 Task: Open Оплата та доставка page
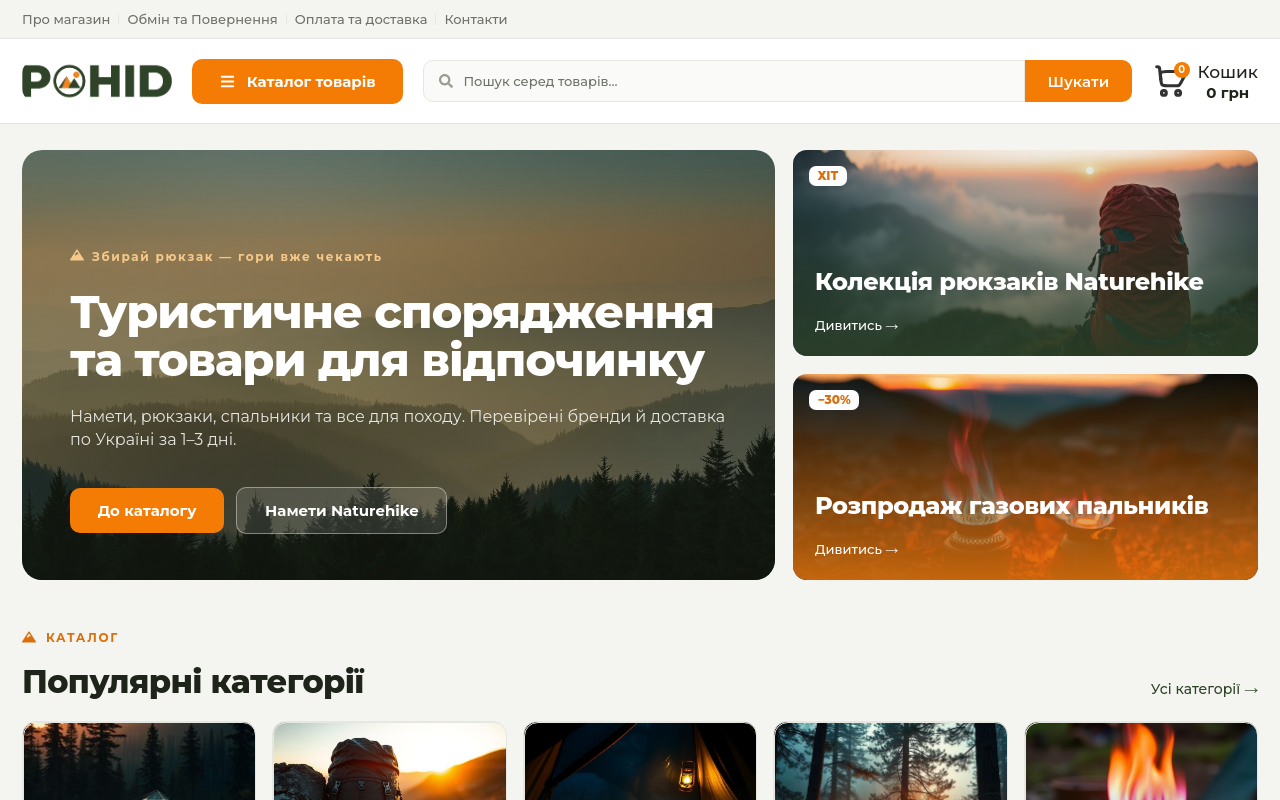click(x=361, y=19)
